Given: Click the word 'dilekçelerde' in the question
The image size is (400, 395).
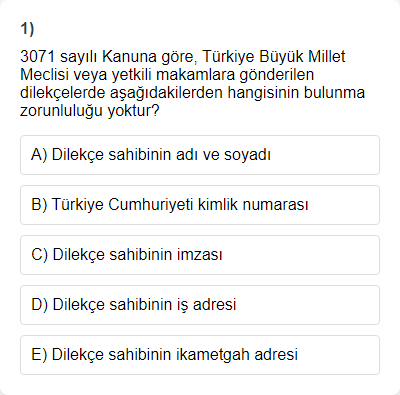Looking at the screenshot, I should pos(62,93).
